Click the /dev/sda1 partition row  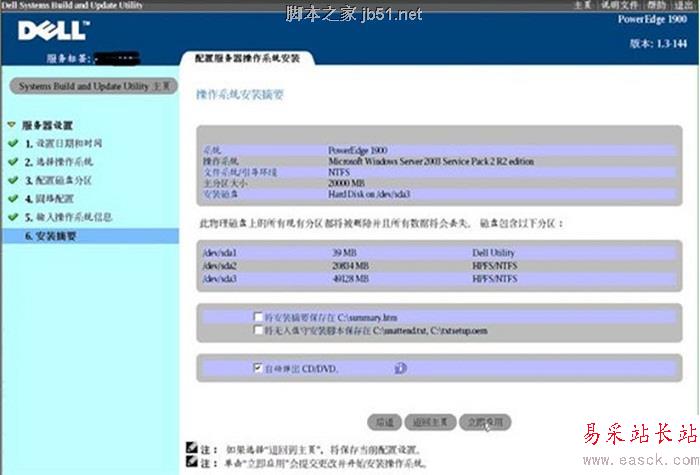coord(439,253)
